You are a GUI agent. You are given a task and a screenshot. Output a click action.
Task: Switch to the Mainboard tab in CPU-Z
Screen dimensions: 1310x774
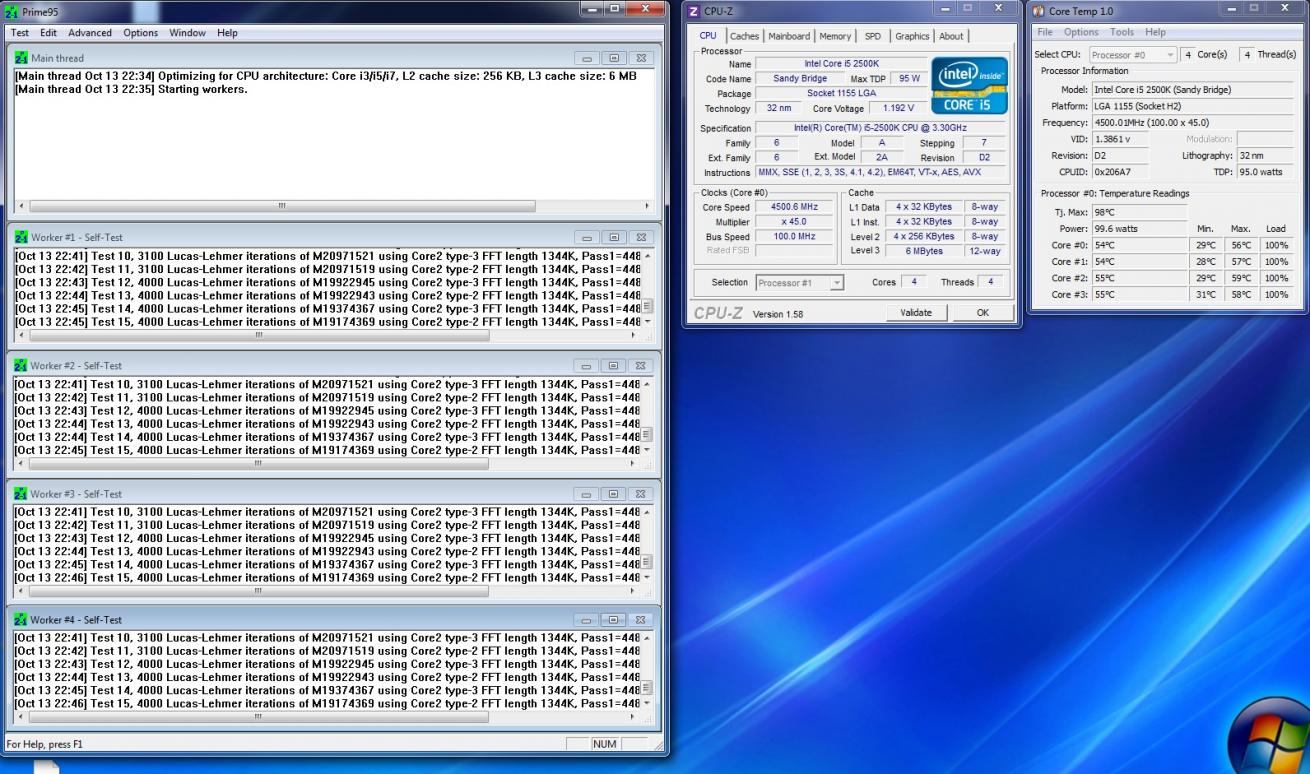coord(789,36)
